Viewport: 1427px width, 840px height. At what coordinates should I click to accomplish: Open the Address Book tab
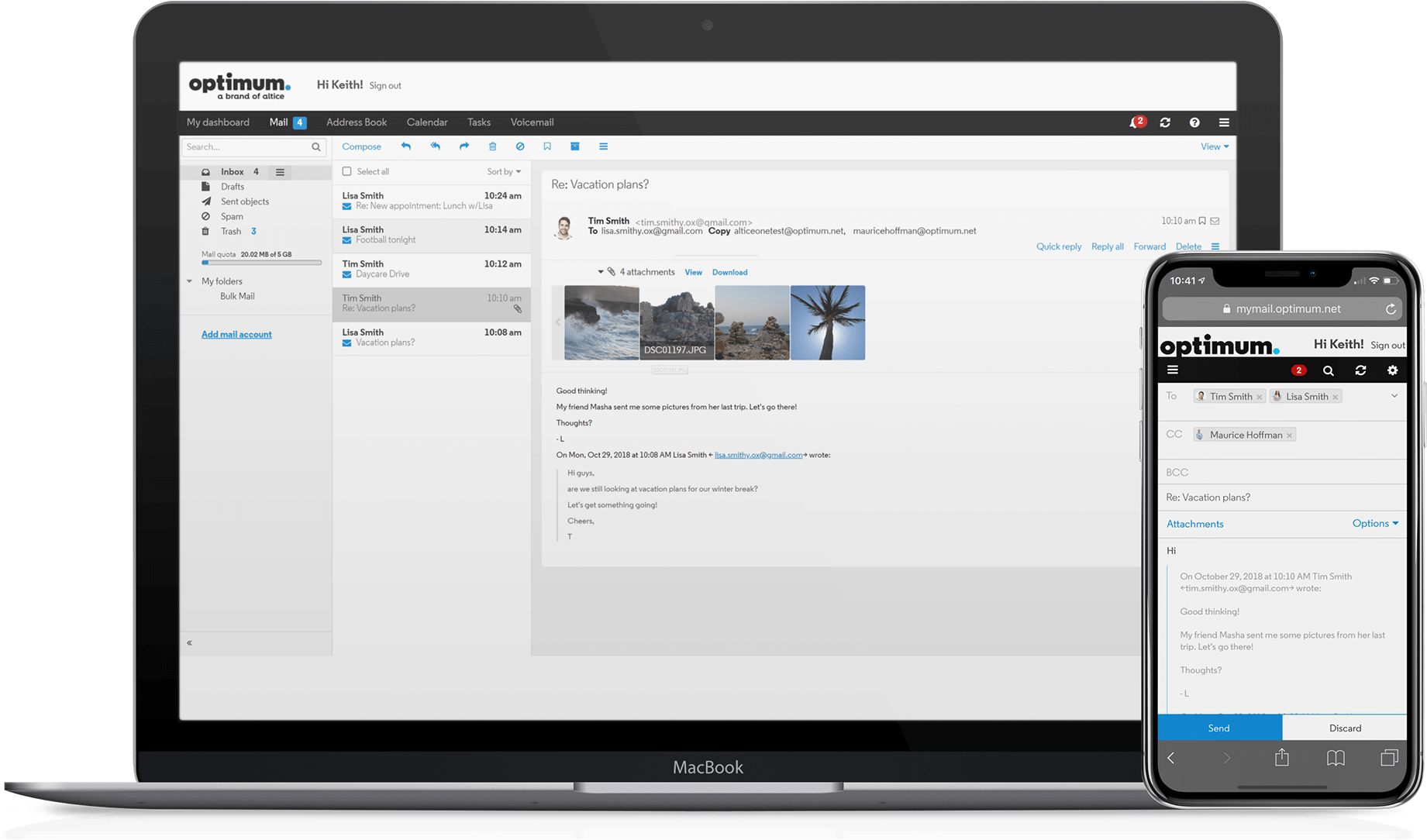(x=356, y=122)
